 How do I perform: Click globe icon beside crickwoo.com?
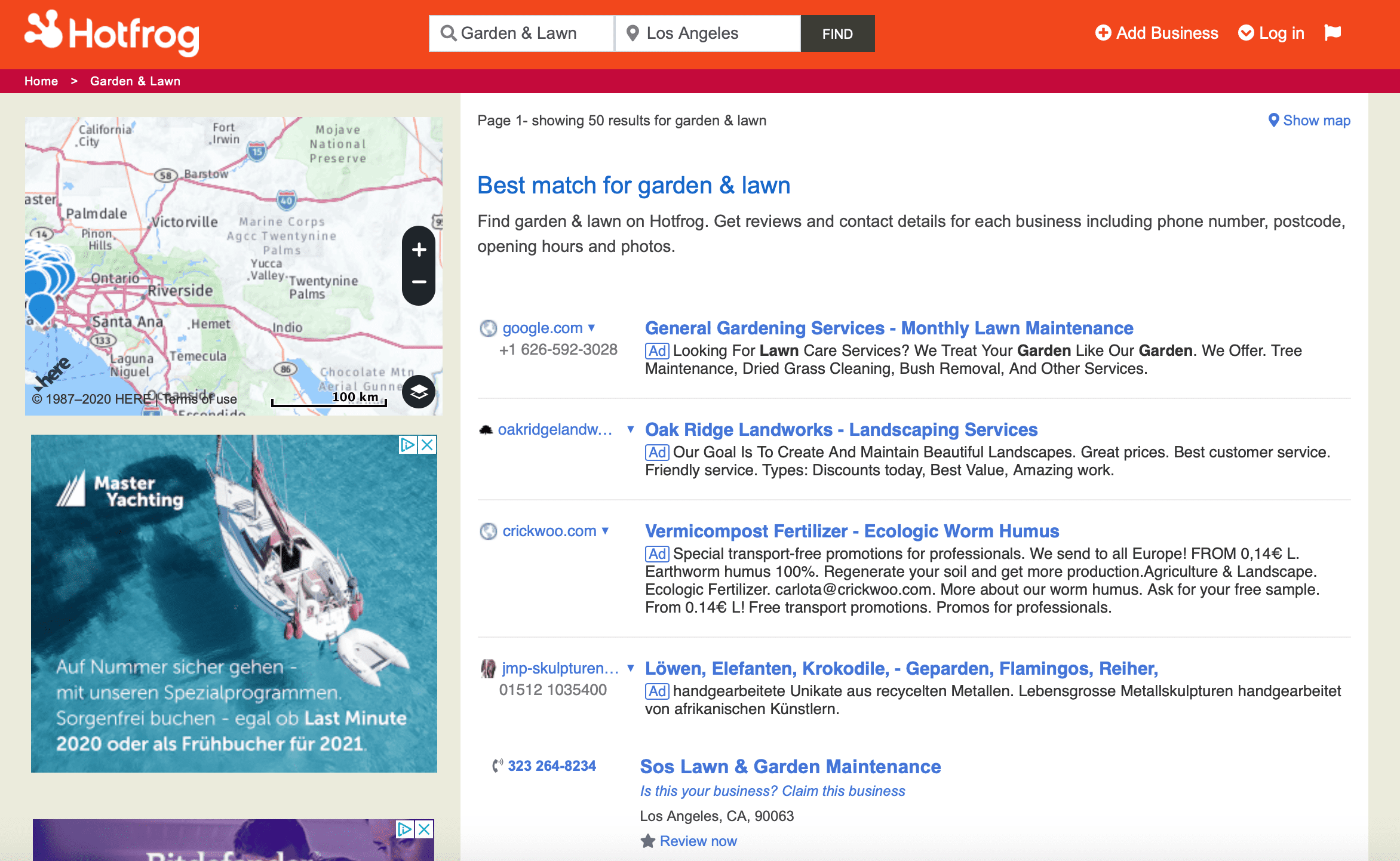tap(488, 531)
